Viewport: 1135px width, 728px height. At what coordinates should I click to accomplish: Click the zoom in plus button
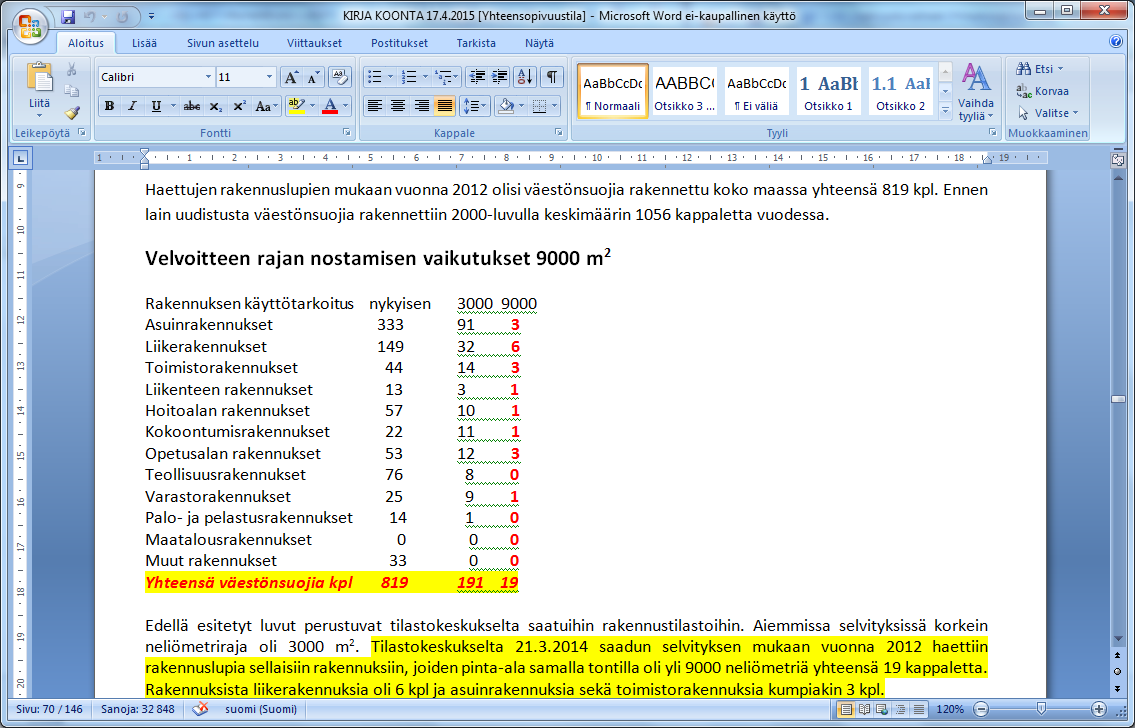click(1099, 709)
